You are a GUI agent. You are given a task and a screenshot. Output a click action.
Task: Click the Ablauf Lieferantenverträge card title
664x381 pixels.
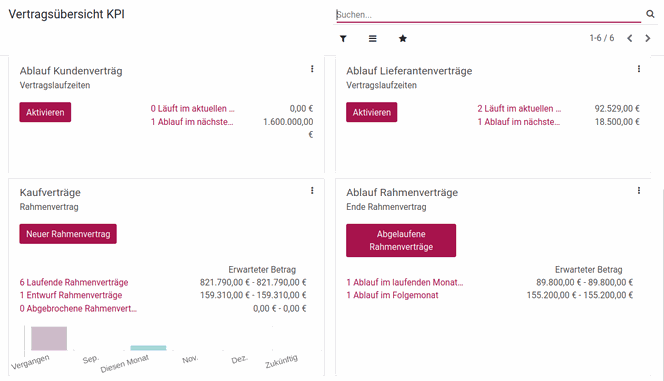[409, 71]
